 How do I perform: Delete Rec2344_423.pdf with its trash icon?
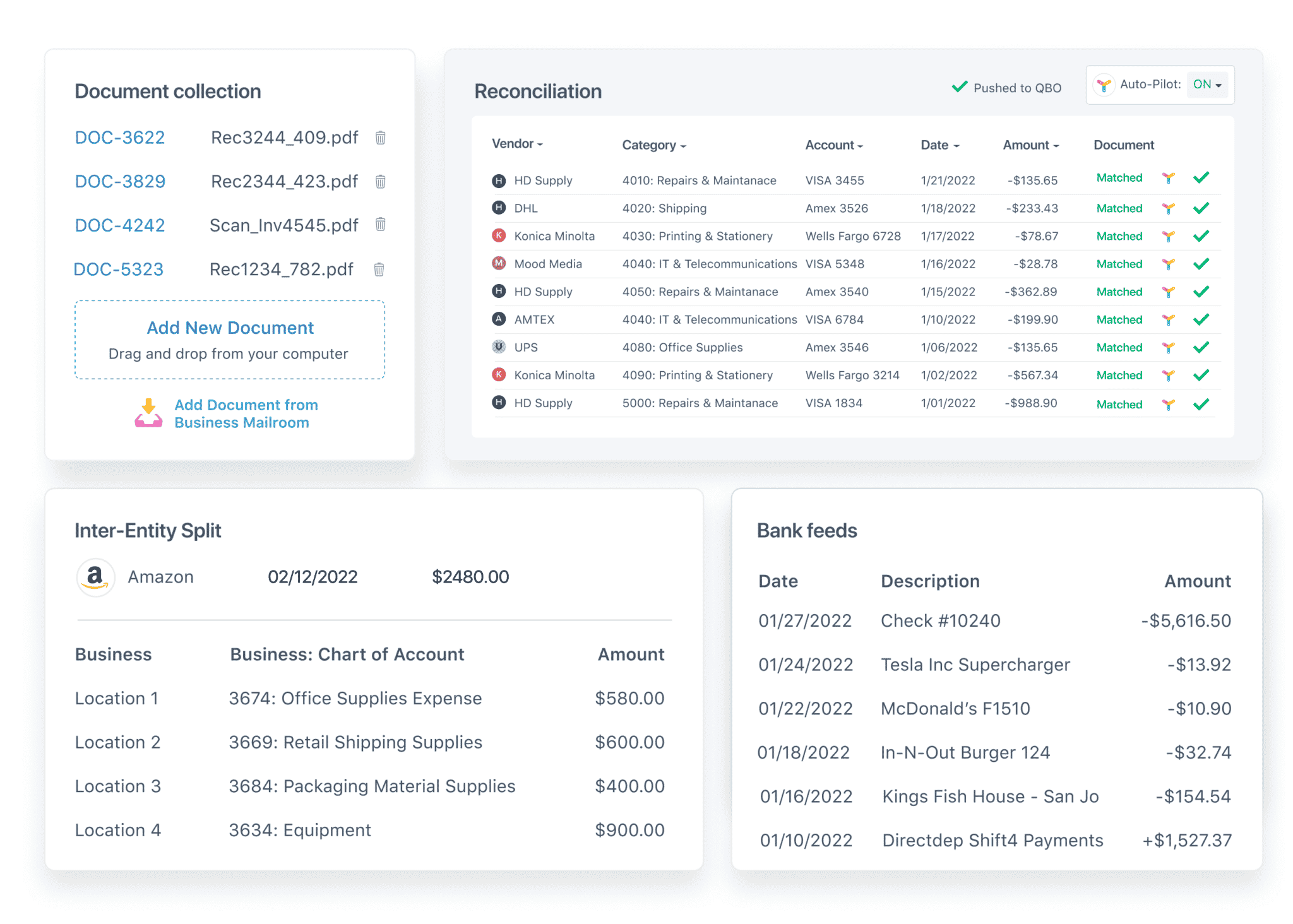point(380,182)
